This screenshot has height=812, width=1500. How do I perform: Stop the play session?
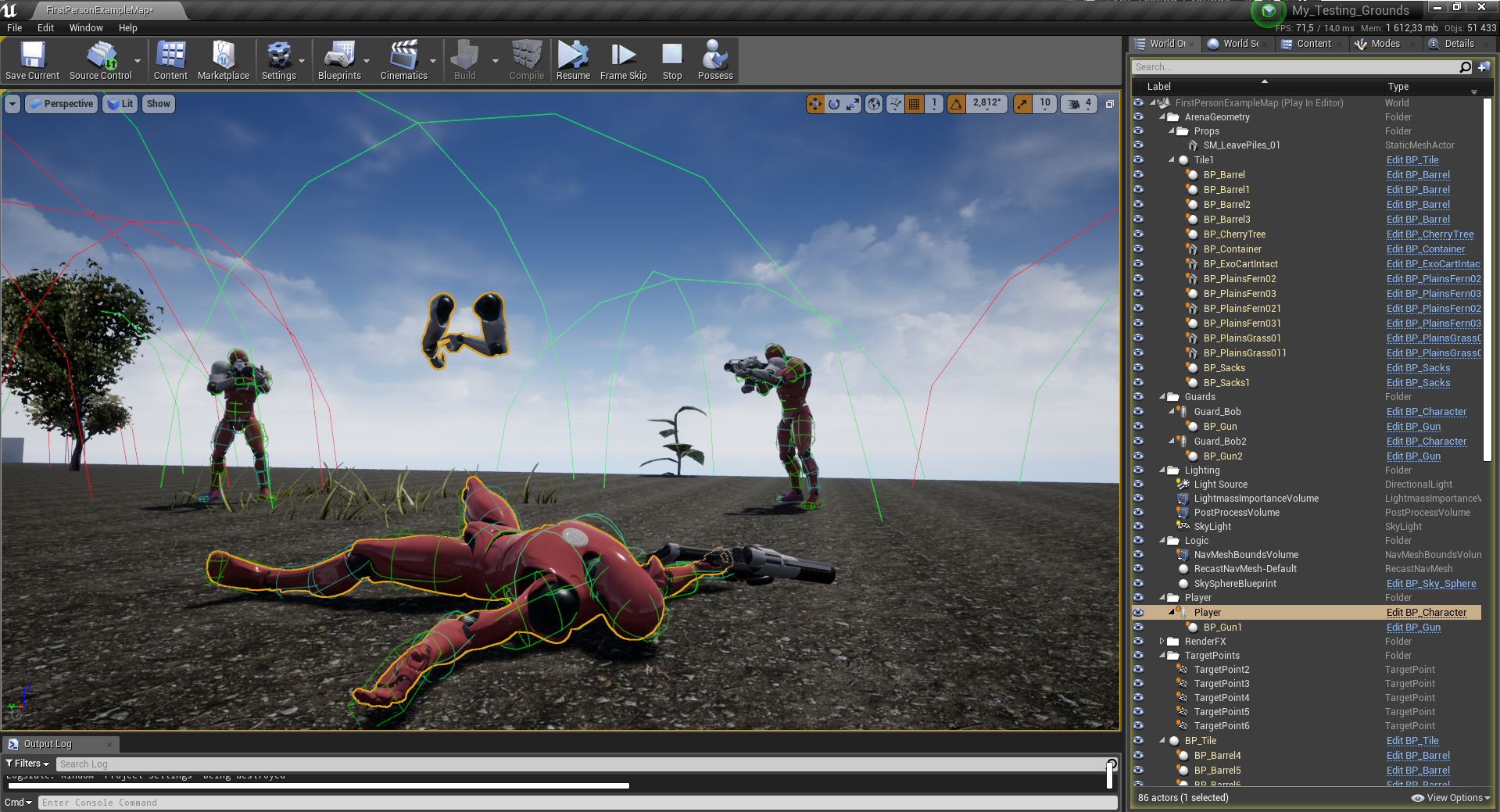coord(672,60)
